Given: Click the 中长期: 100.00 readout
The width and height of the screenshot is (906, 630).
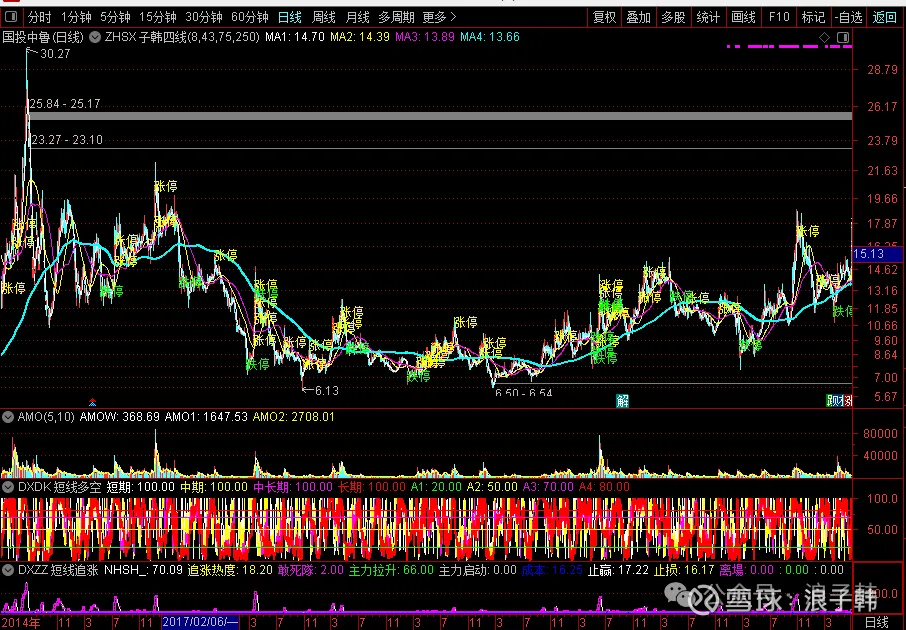Looking at the screenshot, I should (x=293, y=487).
